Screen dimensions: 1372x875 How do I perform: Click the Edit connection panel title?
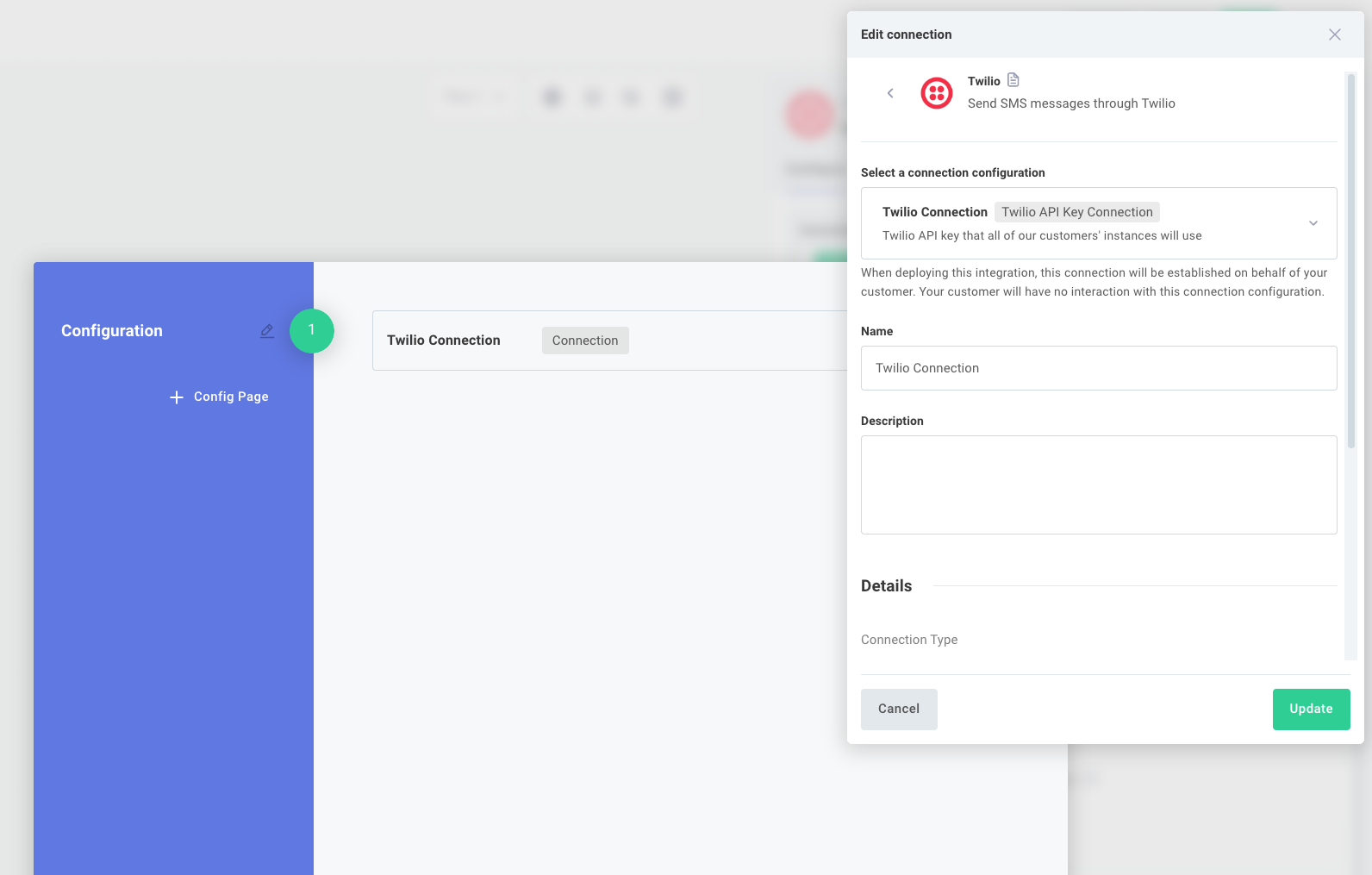click(x=906, y=34)
